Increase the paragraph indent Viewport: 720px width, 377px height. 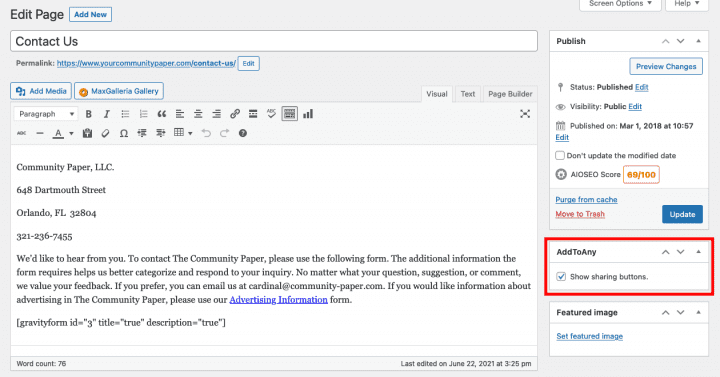pyautogui.click(x=160, y=133)
